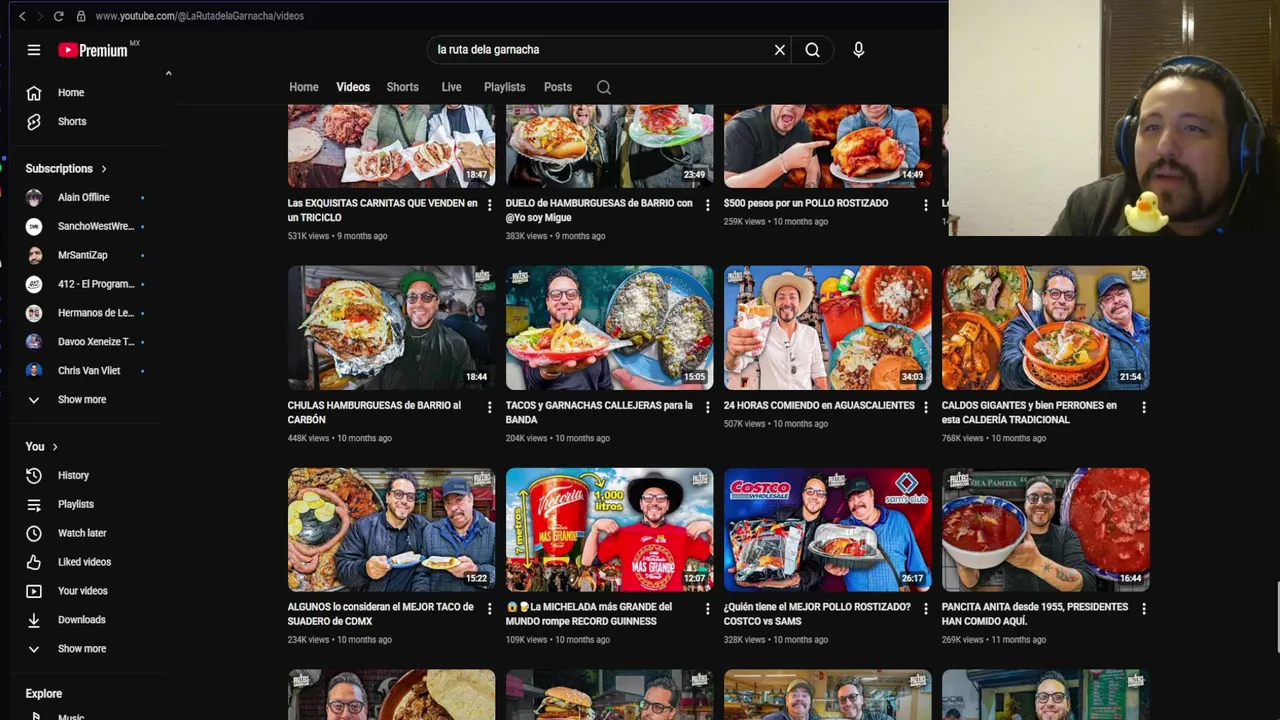1280x720 pixels.
Task: Open options for EXQUISITAS CARNITAS video
Action: [x=489, y=205]
